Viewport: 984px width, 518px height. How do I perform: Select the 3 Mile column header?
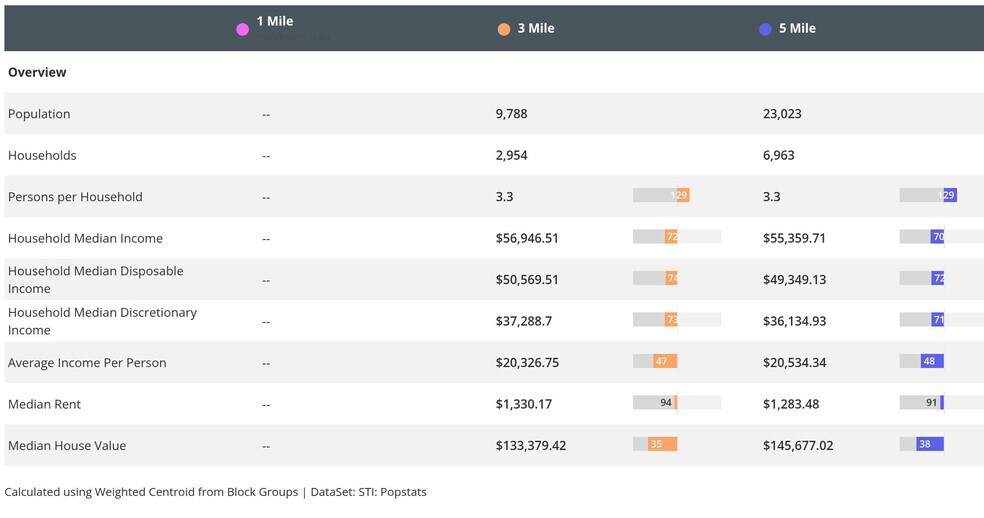point(536,29)
